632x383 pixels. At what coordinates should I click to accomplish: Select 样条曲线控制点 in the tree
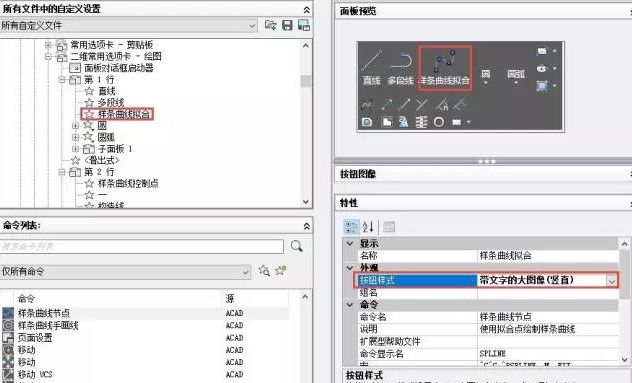(128, 183)
